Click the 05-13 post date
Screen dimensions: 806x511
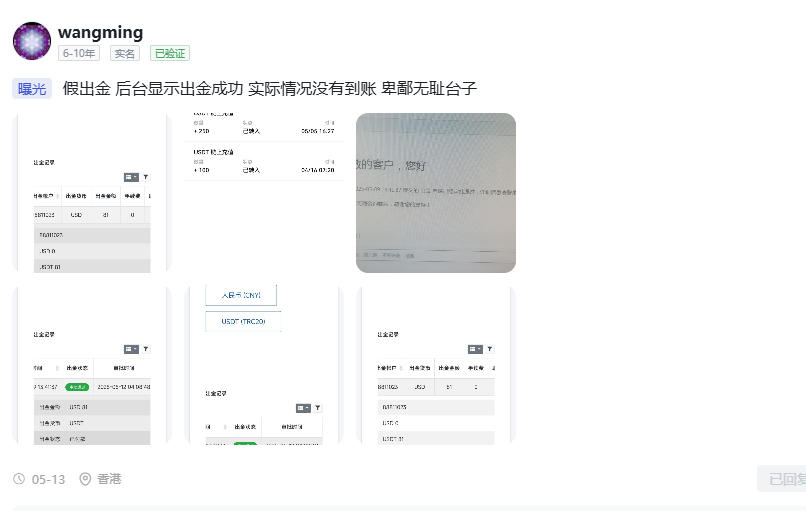48,479
